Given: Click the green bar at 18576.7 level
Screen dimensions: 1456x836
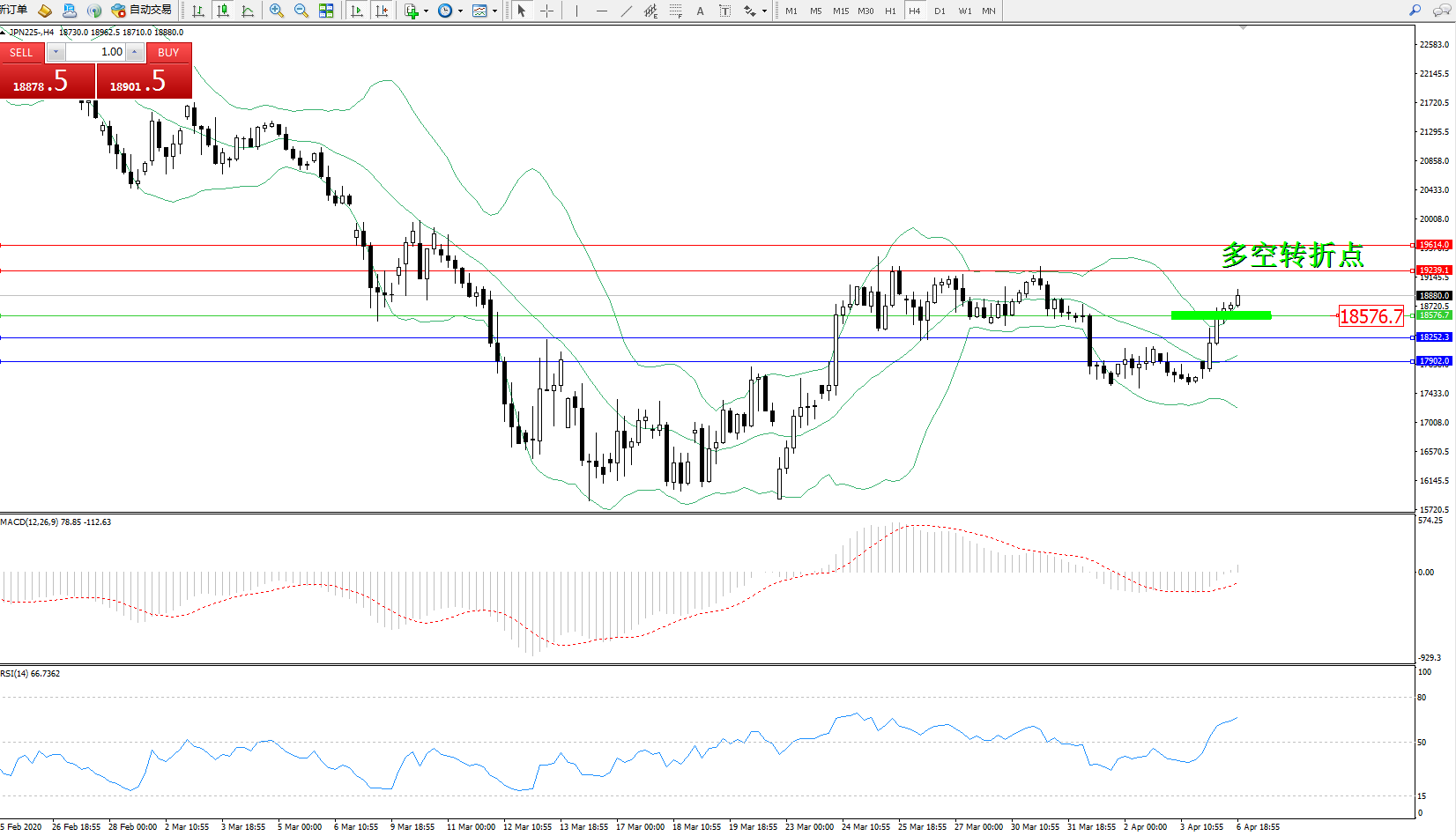Looking at the screenshot, I should pos(1221,314).
